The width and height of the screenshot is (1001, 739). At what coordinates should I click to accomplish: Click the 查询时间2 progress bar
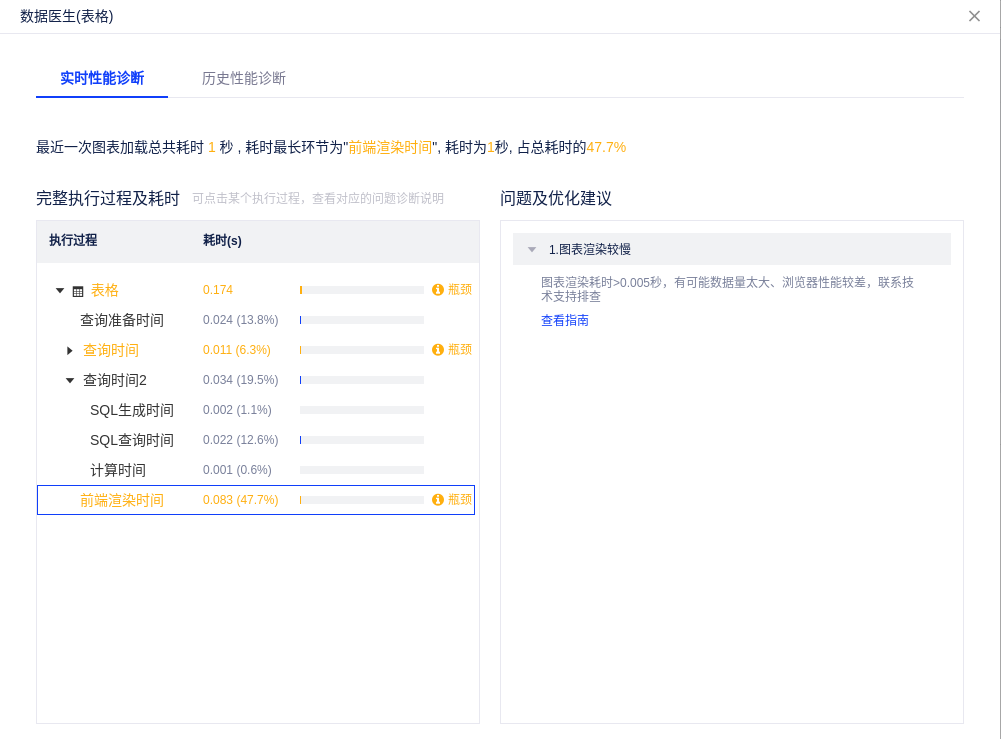pos(362,380)
